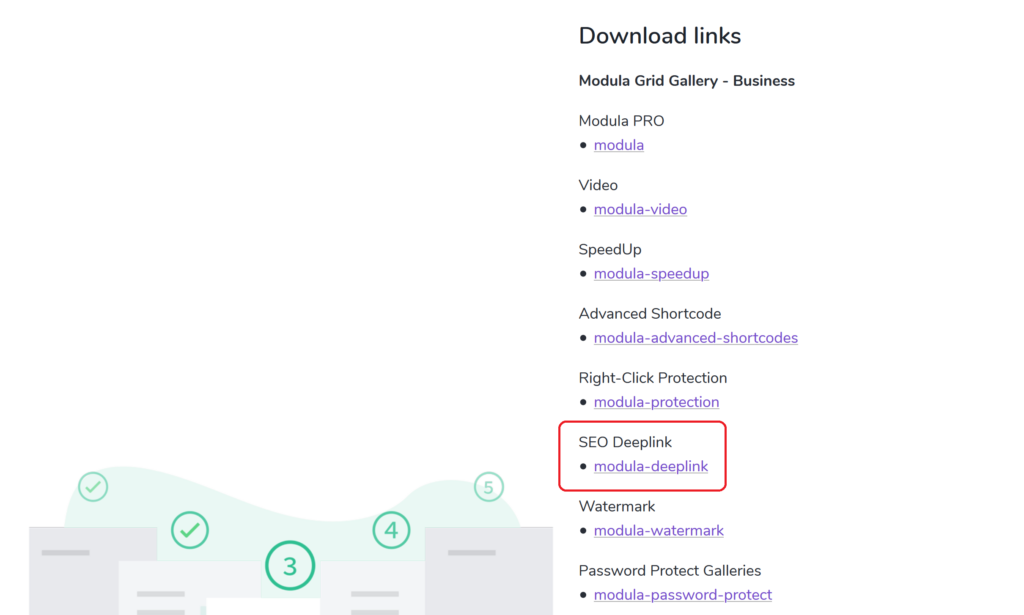This screenshot has height=615, width=1024.
Task: Open the modula-watermark download link
Action: (658, 530)
